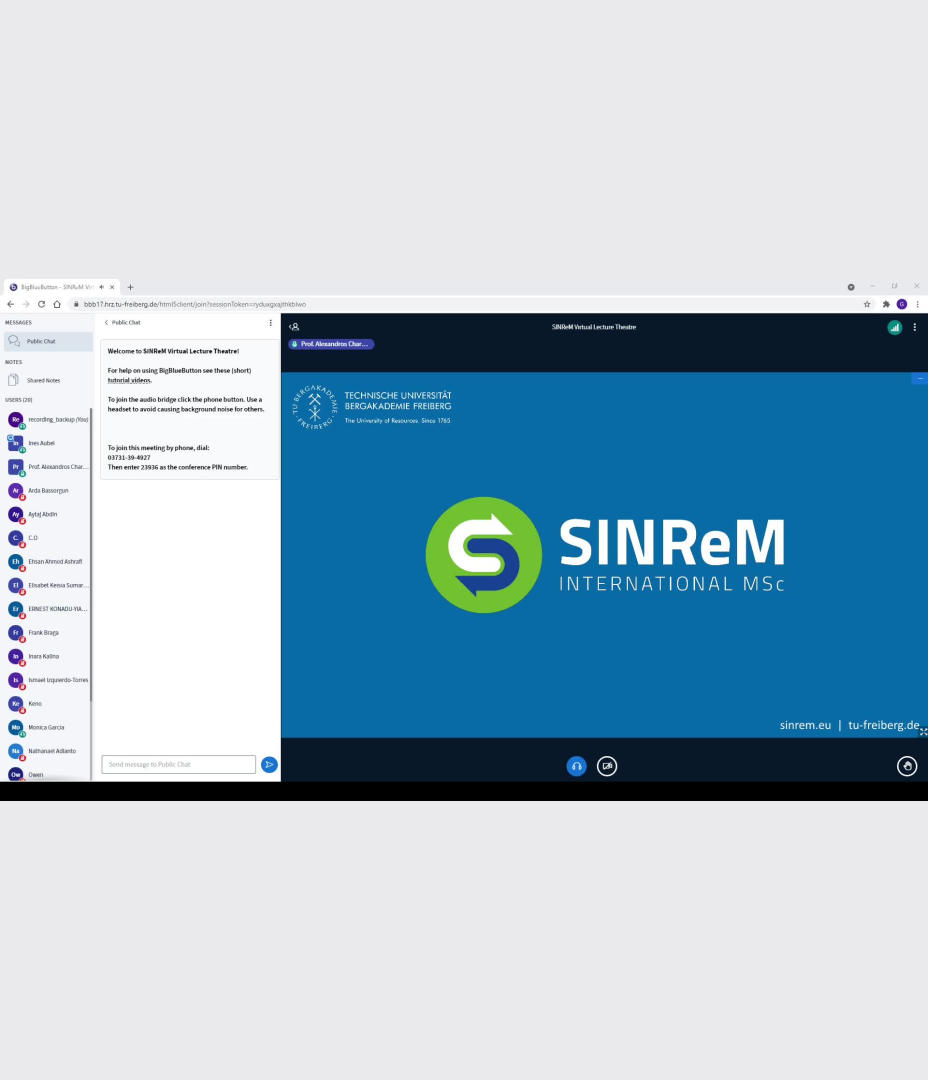Viewport: 928px width, 1080px height.
Task: Click the chat options three-dot menu
Action: [x=271, y=322]
